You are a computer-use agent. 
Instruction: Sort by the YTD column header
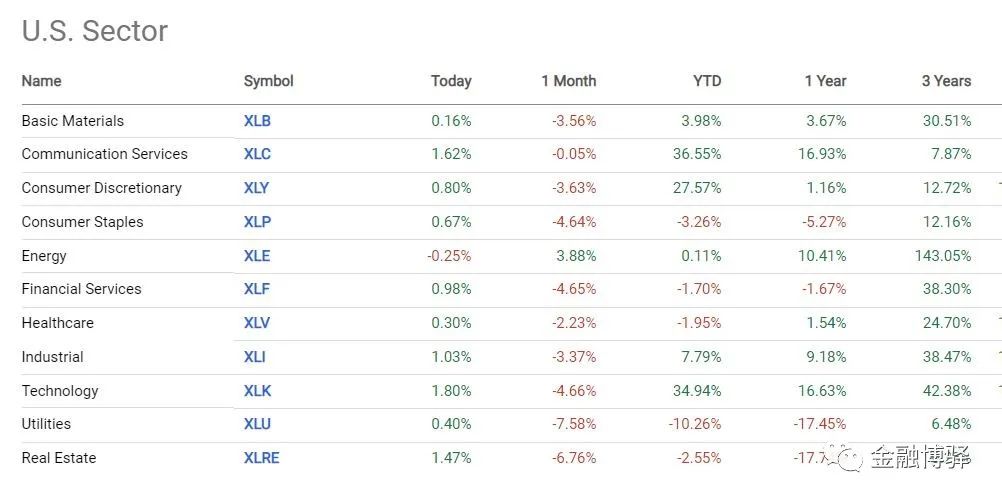(x=706, y=81)
